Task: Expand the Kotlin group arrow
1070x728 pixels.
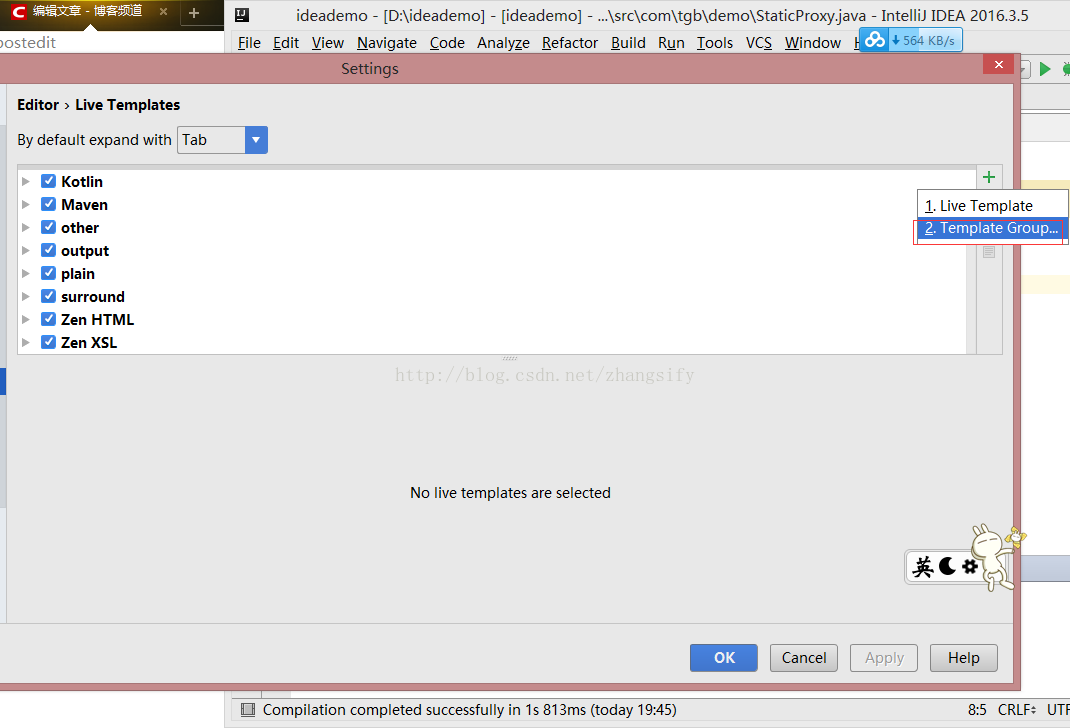Action: click(26, 181)
